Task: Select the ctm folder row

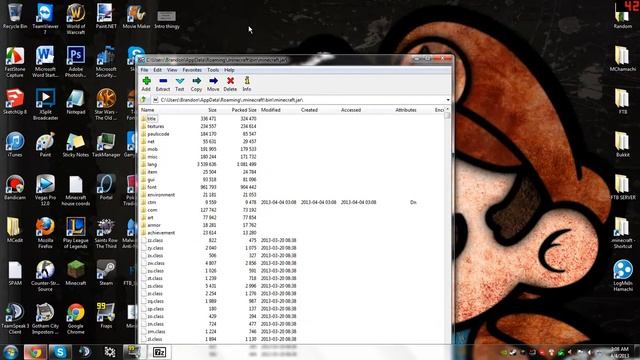Action: [292, 202]
